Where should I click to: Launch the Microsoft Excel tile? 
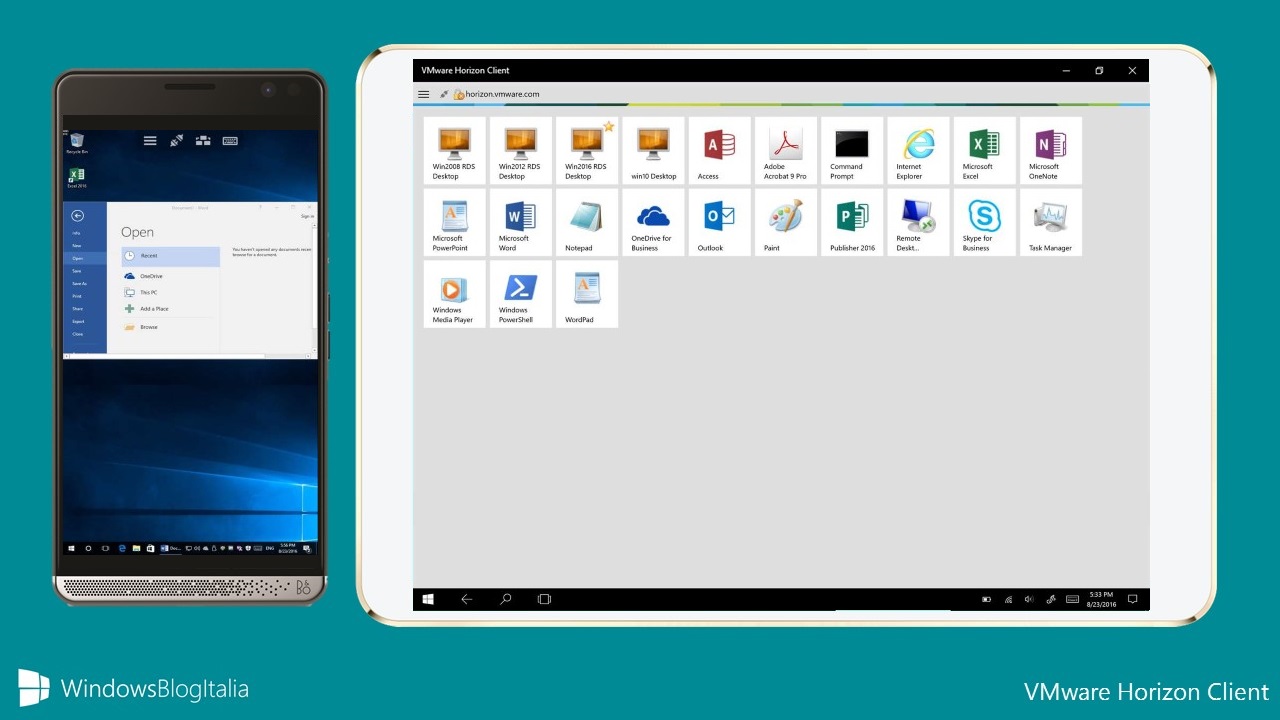(x=984, y=151)
